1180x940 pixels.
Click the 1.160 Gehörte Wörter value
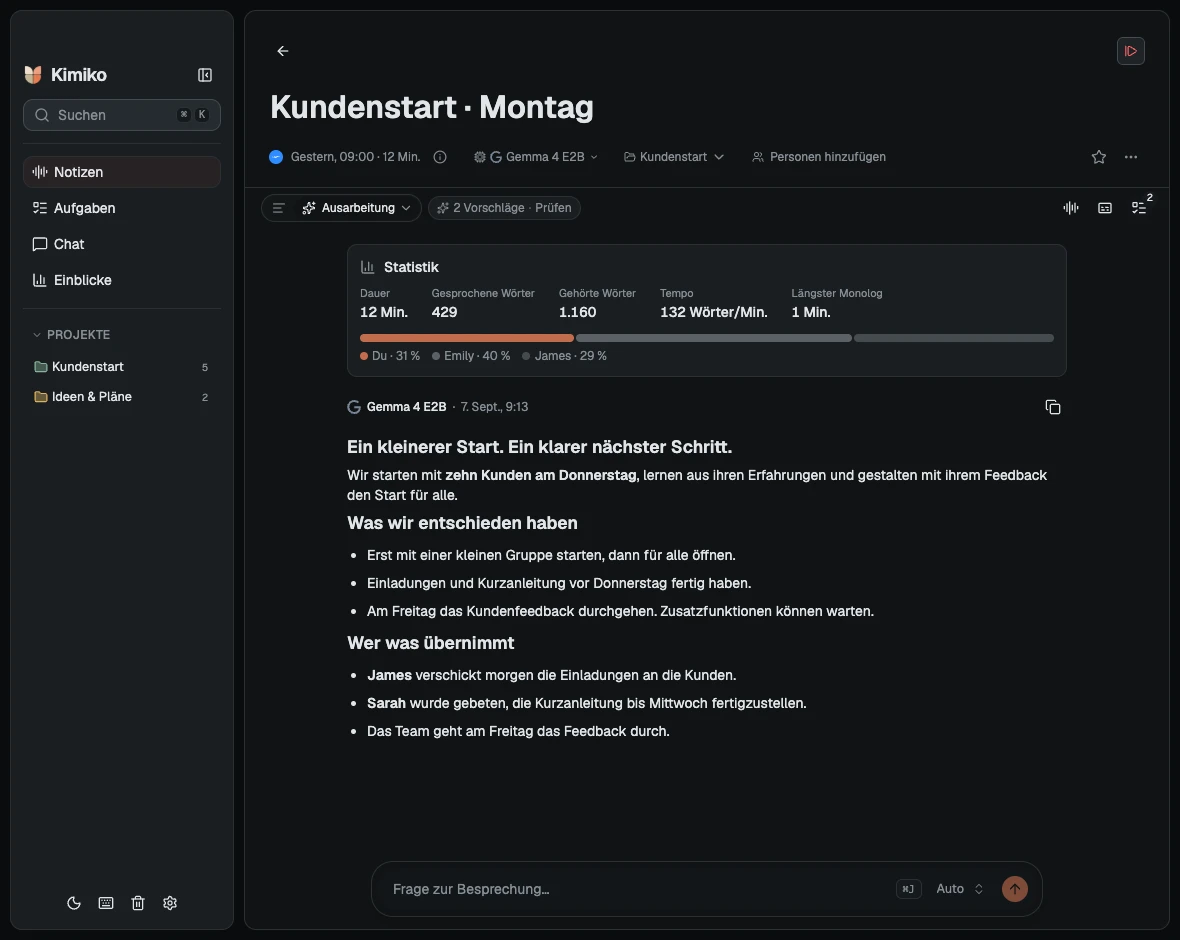click(x=577, y=312)
